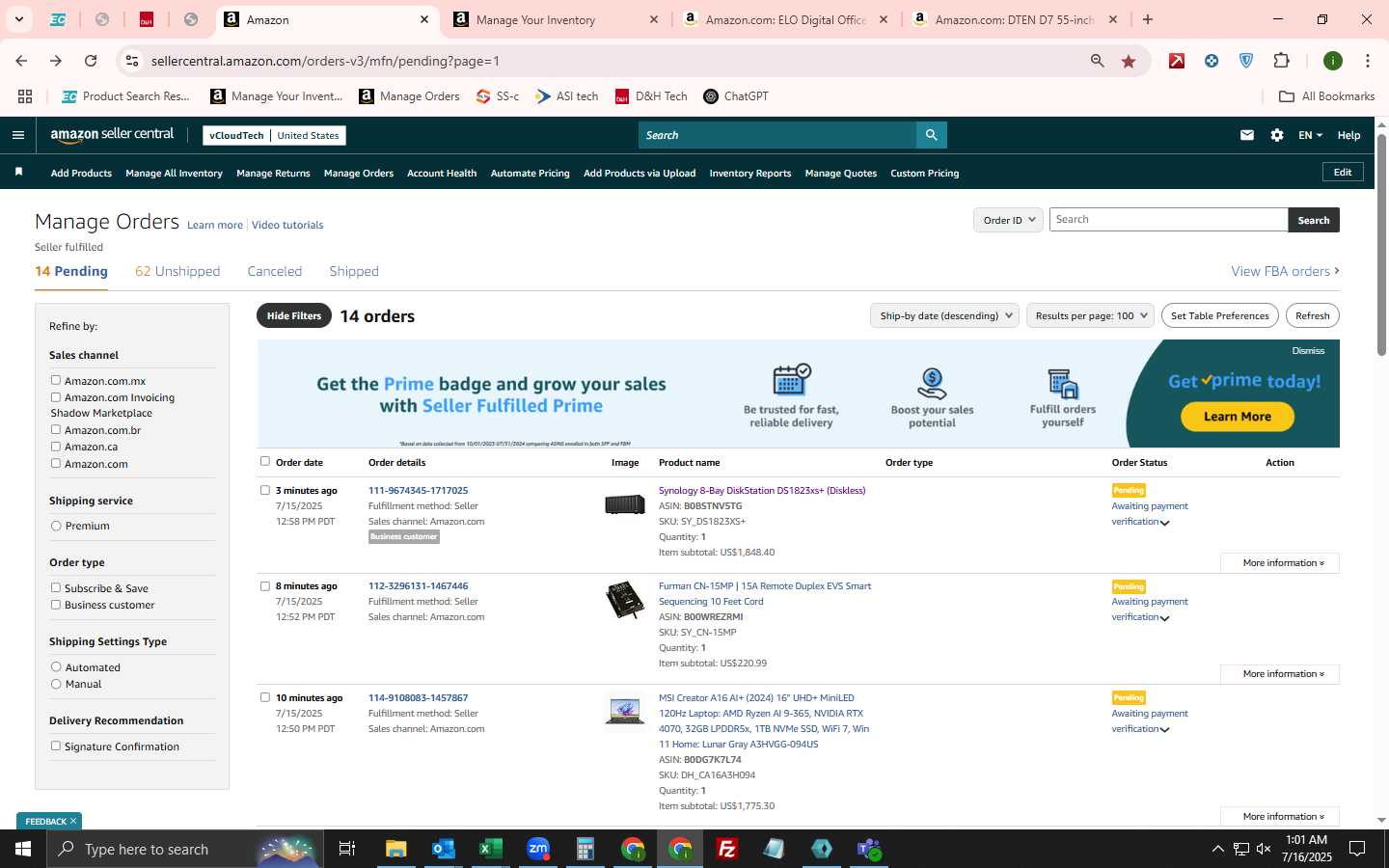Open the Order ID search type dropdown
Image resolution: width=1389 pixels, height=868 pixels.
pos(1008,220)
